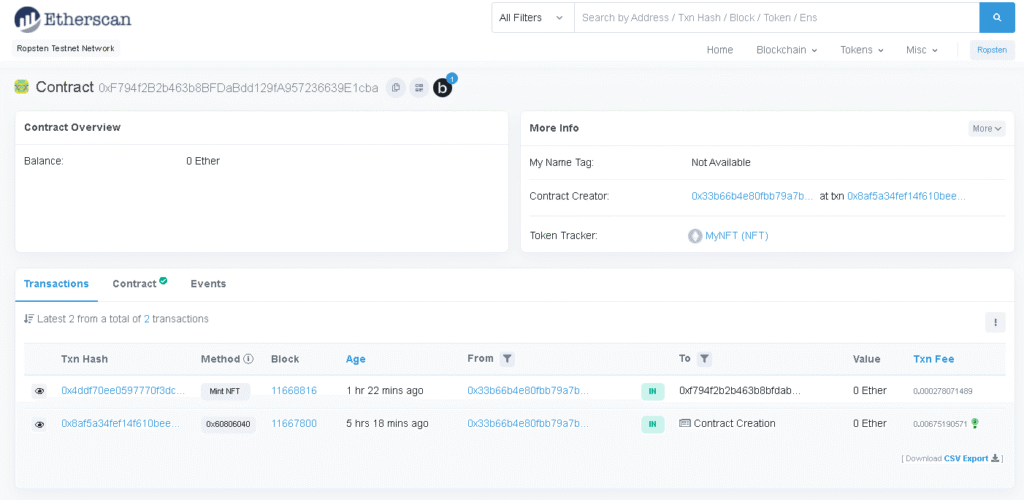Preview Mint NFT transaction with eye icon
The width and height of the screenshot is (1024, 500).
click(40, 391)
